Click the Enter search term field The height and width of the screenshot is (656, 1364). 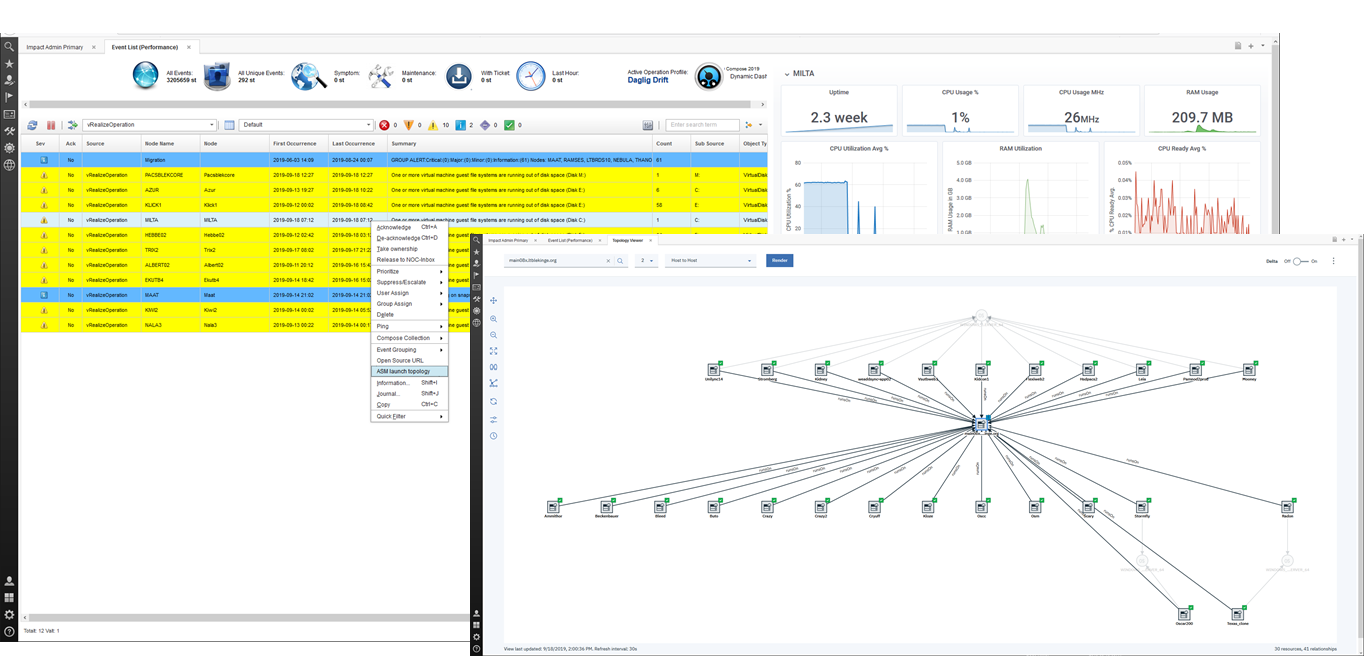702,125
